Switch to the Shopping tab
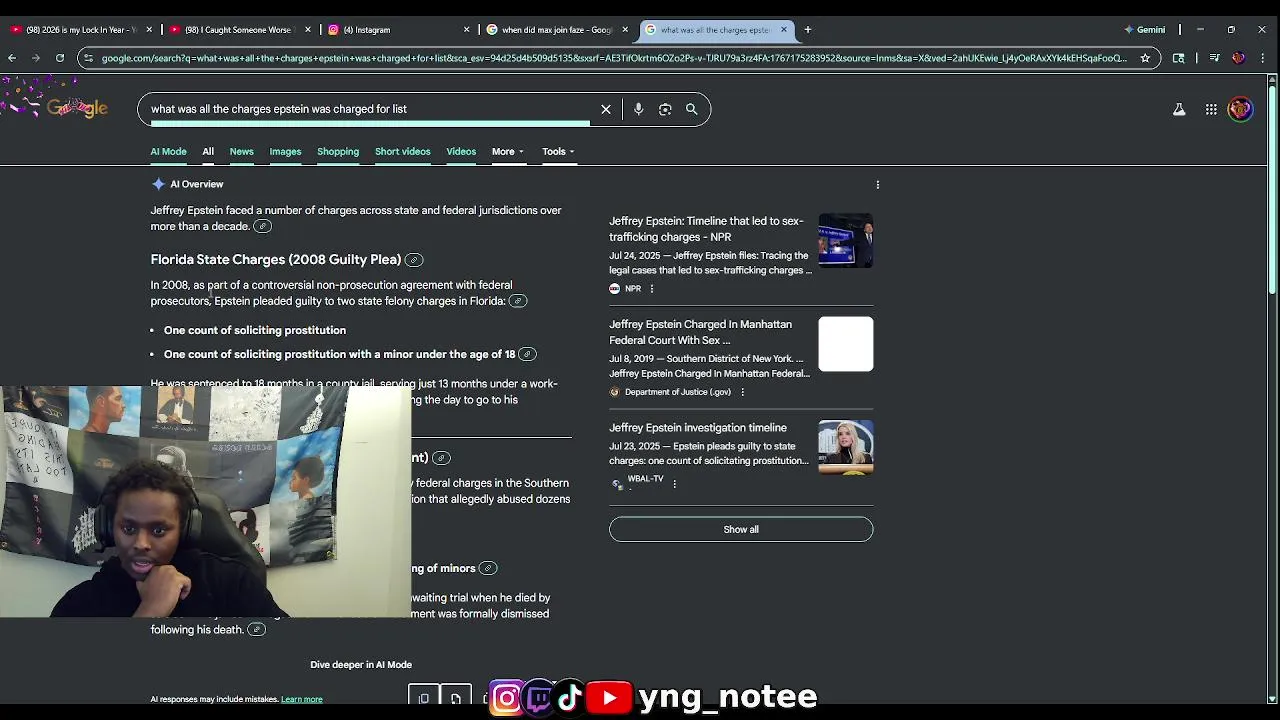 click(x=338, y=152)
